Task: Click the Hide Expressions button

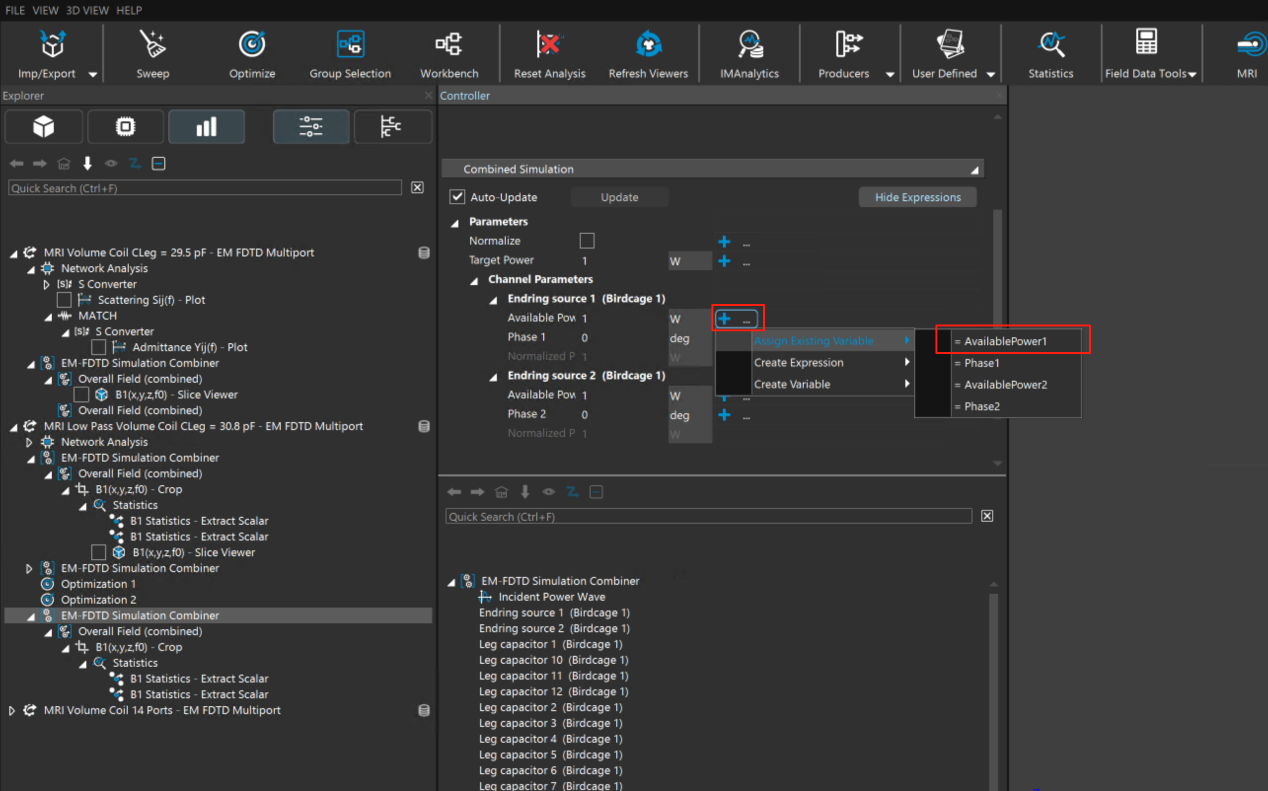Action: coord(917,197)
